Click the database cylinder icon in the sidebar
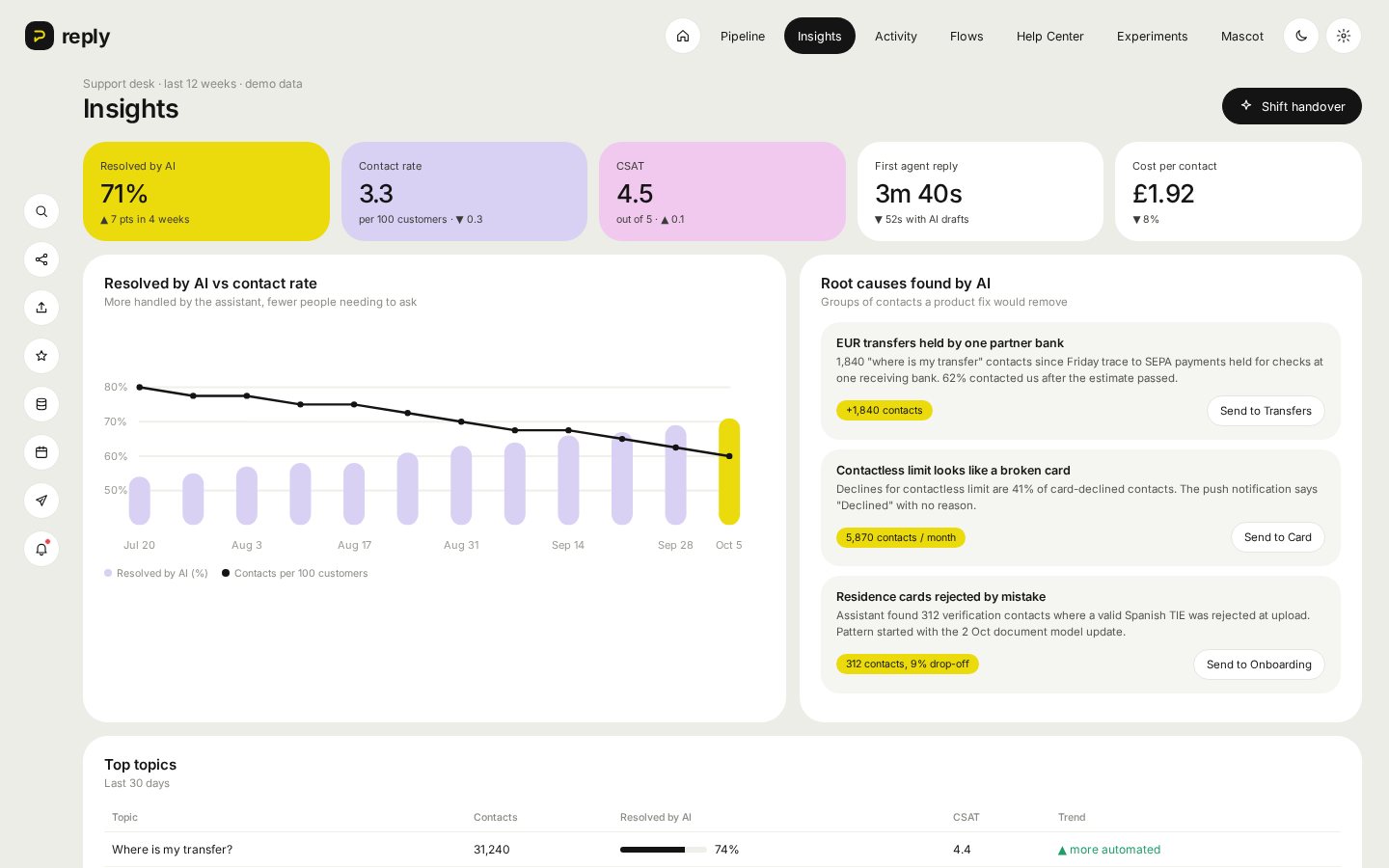 41,404
